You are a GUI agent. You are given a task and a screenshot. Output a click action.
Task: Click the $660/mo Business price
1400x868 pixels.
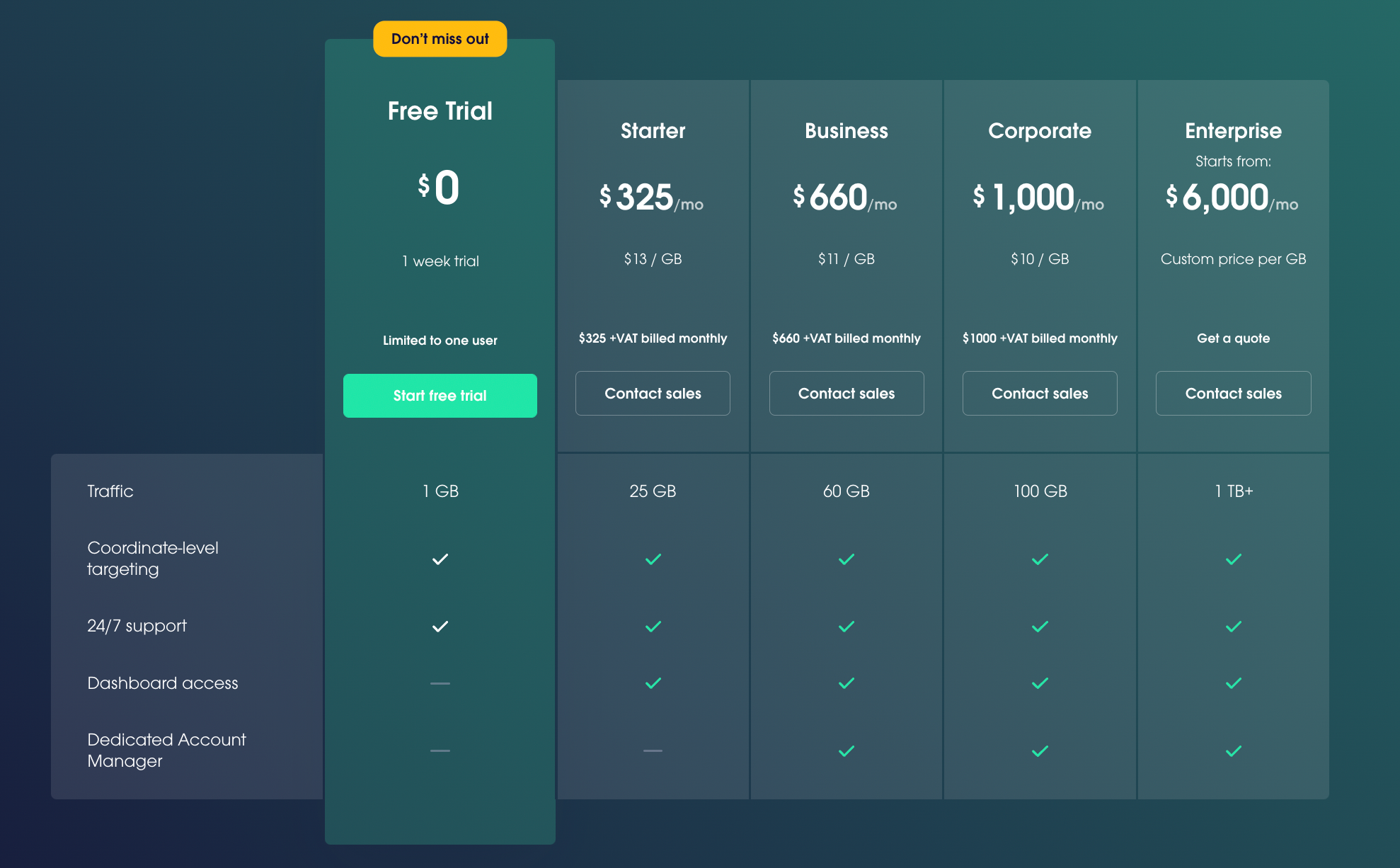(x=844, y=198)
